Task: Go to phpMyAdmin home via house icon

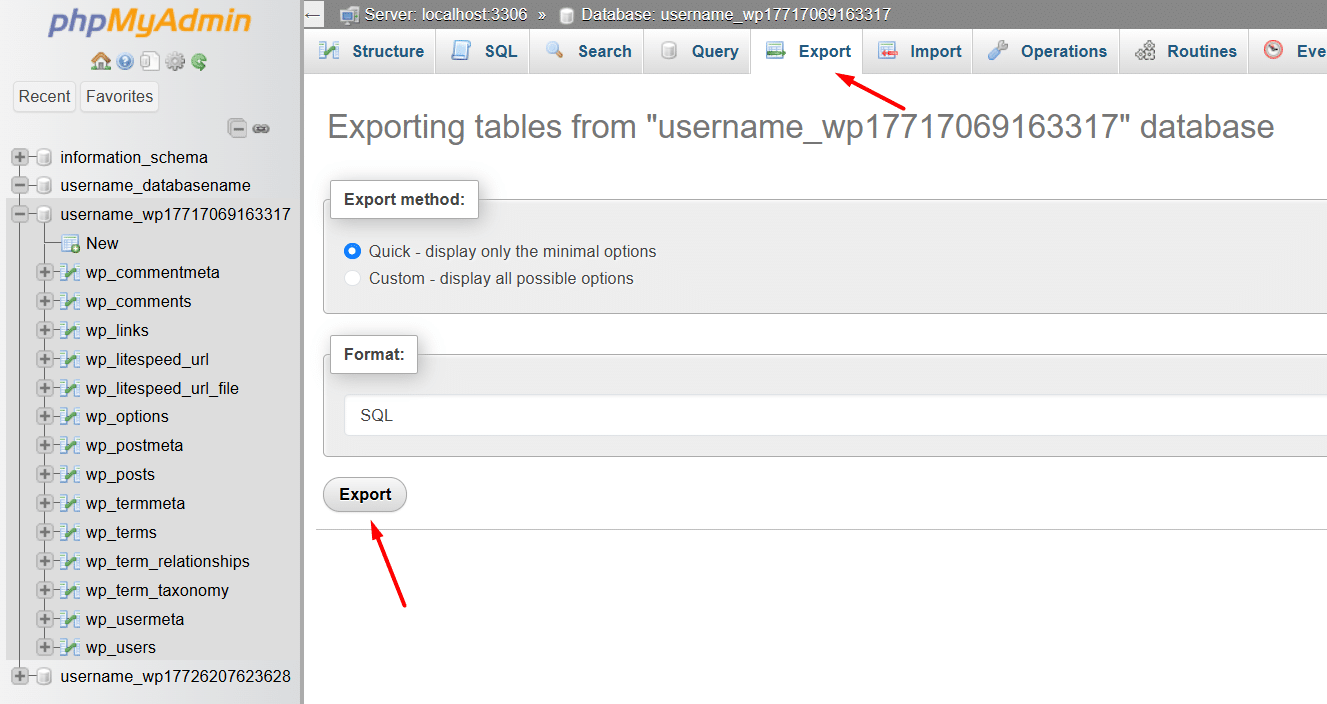Action: [x=101, y=62]
